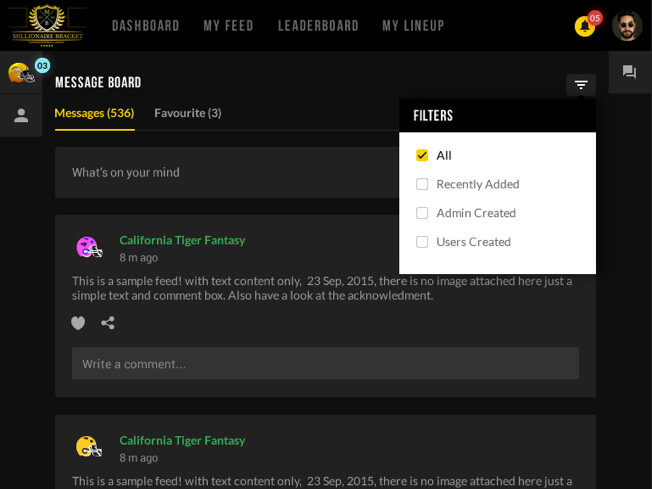Viewport: 652px width, 489px height.
Task: Switch to Messages (536) tab
Action: (94, 113)
